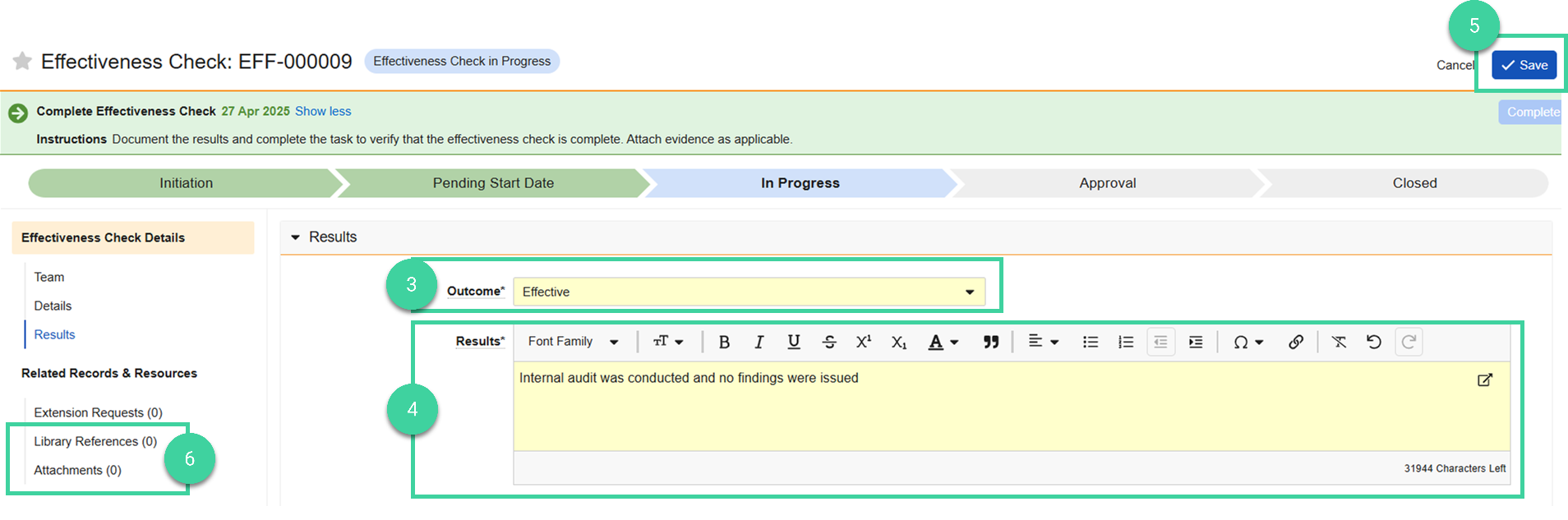Open the special characters omega menu
The width and height of the screenshot is (1568, 520).
pos(1247,342)
